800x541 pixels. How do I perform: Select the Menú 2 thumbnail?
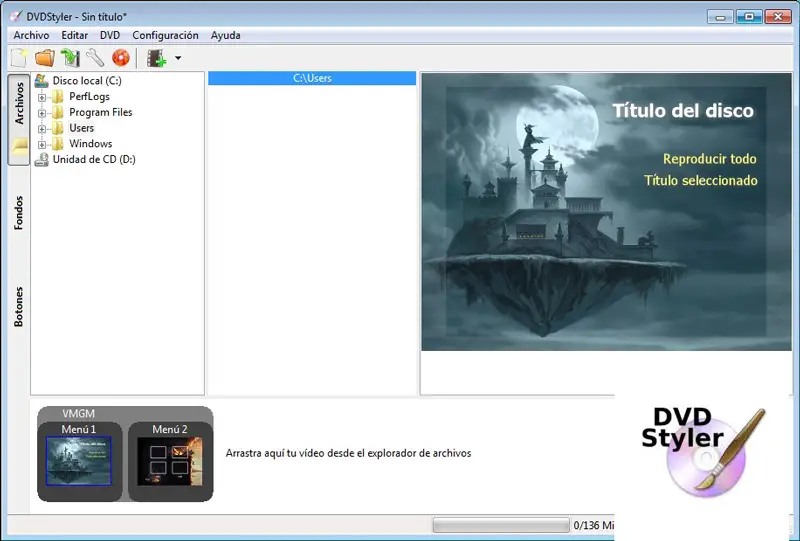point(170,460)
